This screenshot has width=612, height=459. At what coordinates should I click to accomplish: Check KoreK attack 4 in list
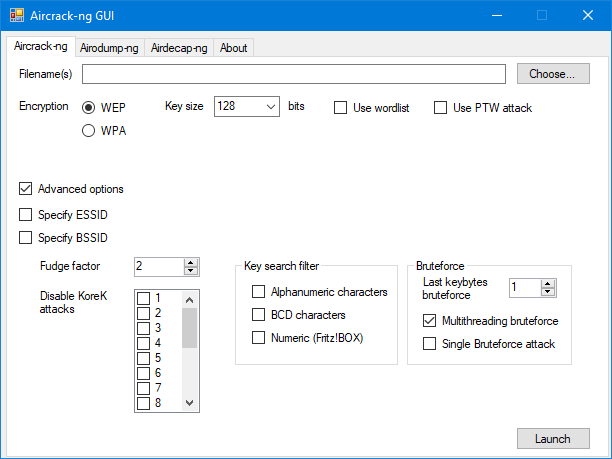pyautogui.click(x=144, y=343)
